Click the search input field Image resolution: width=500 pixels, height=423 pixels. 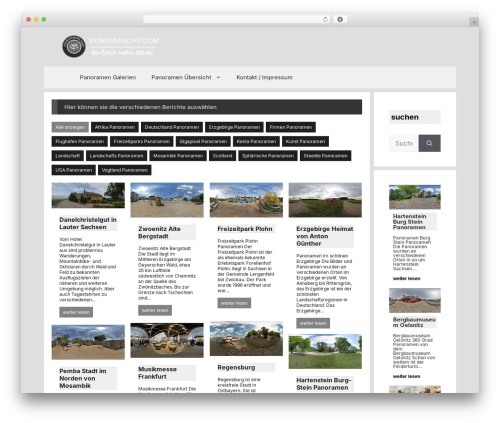404,143
